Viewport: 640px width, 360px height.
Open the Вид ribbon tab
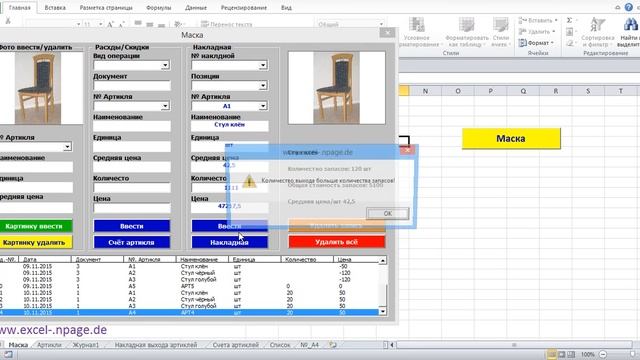point(286,8)
